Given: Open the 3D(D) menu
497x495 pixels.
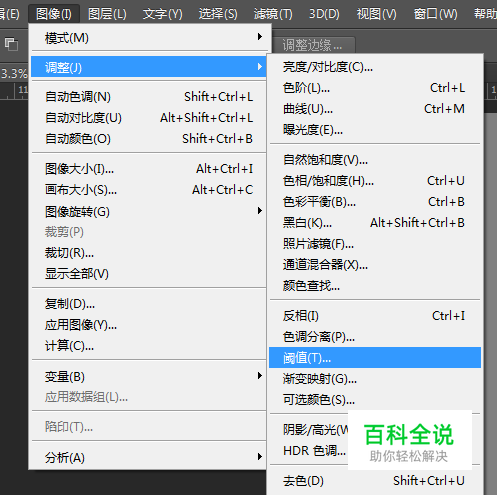Looking at the screenshot, I should (x=324, y=14).
